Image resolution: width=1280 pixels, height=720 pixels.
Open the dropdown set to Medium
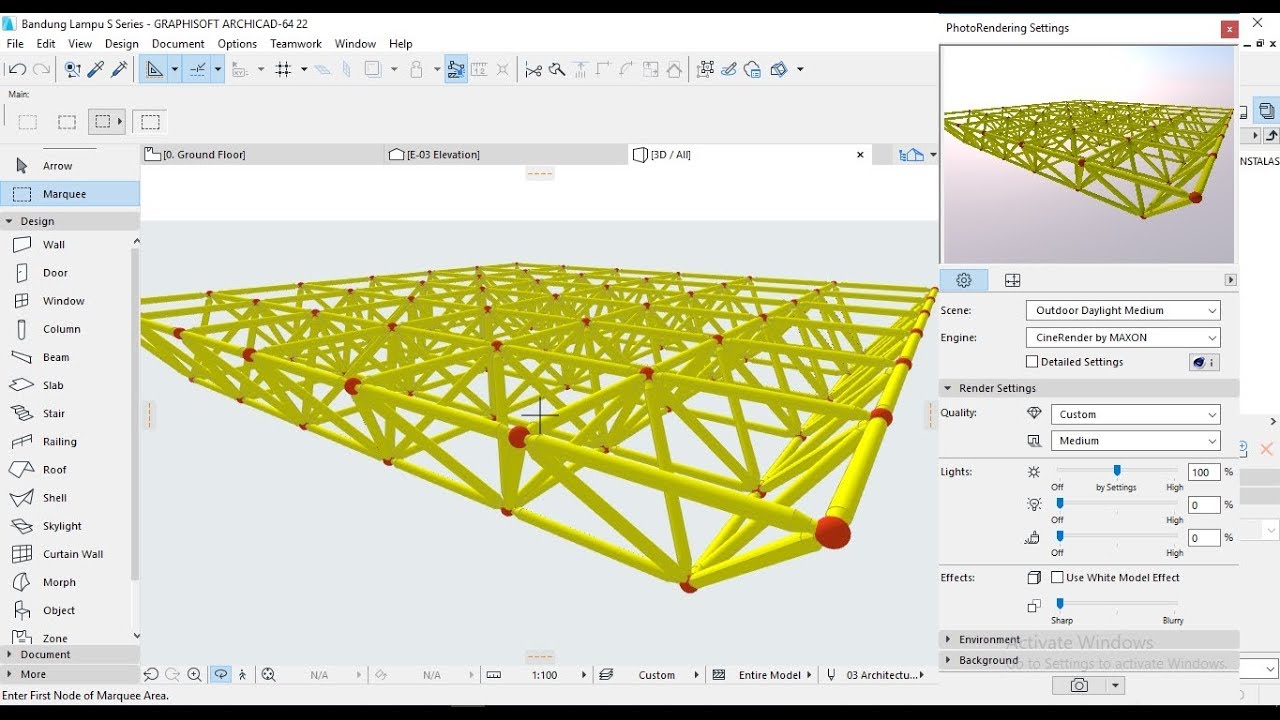click(1135, 440)
